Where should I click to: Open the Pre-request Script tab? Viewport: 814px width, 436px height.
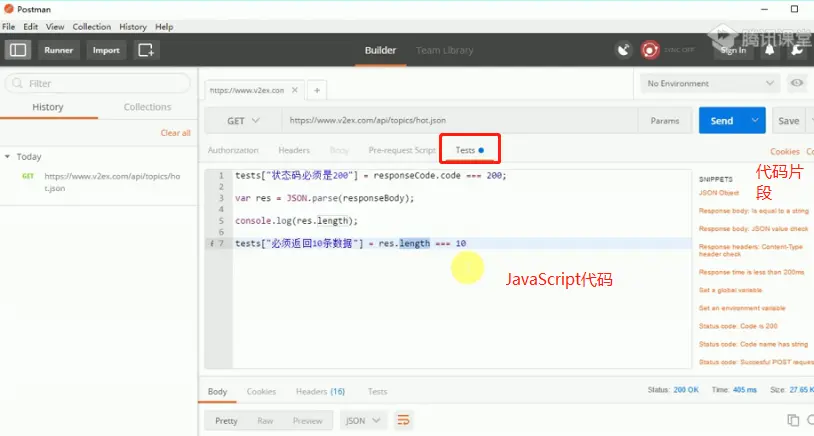click(x=402, y=150)
